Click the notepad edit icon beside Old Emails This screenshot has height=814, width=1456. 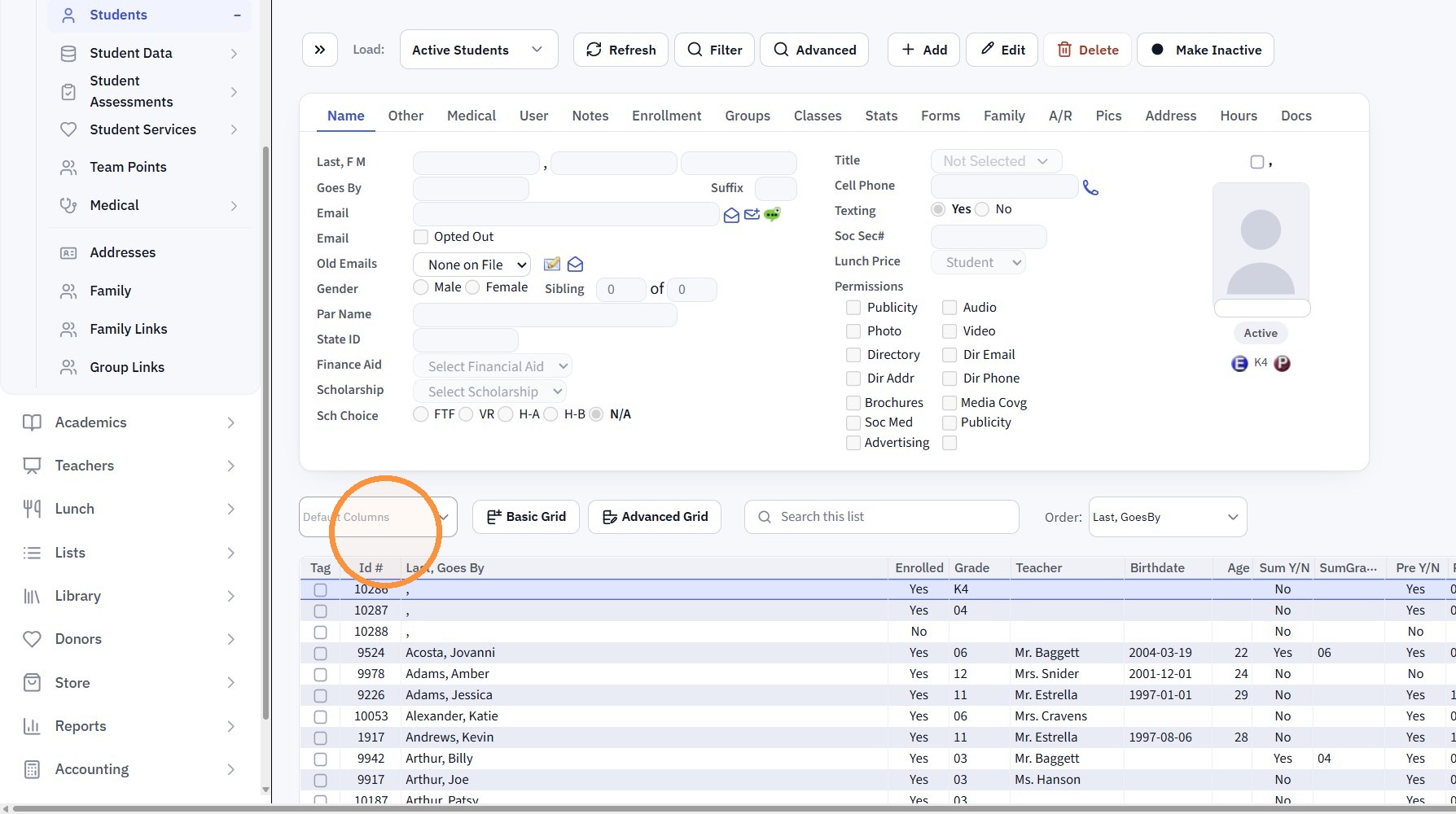(552, 265)
